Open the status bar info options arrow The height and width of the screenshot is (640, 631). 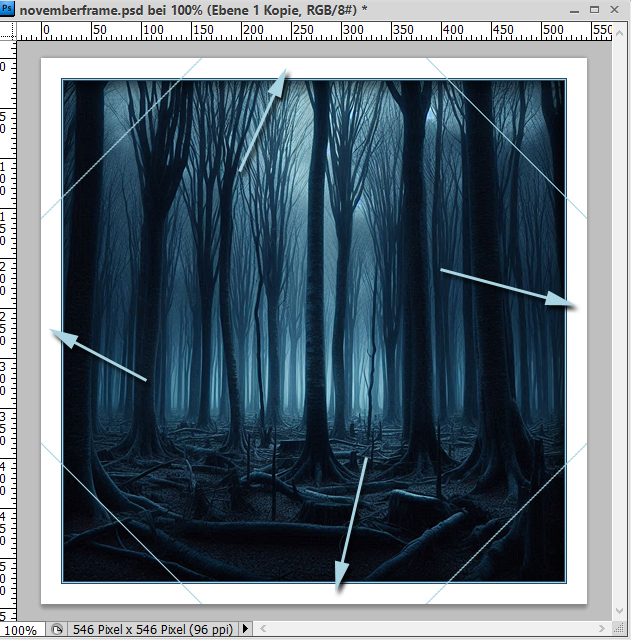(245, 630)
